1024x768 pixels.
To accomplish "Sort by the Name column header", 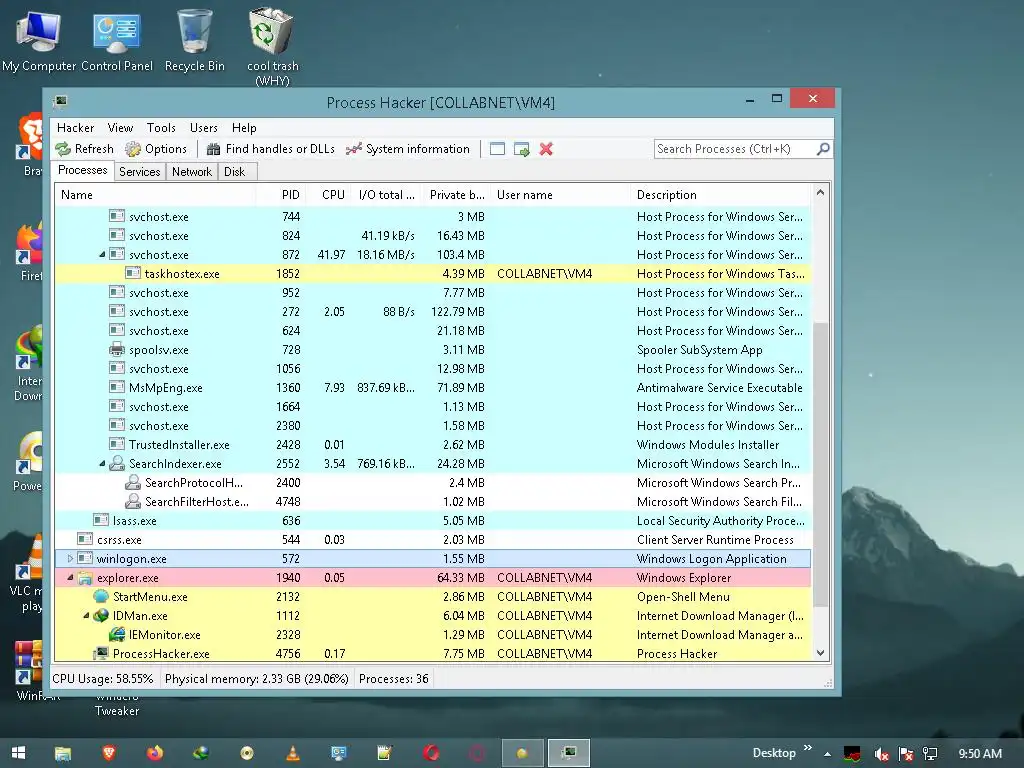I will (x=155, y=195).
